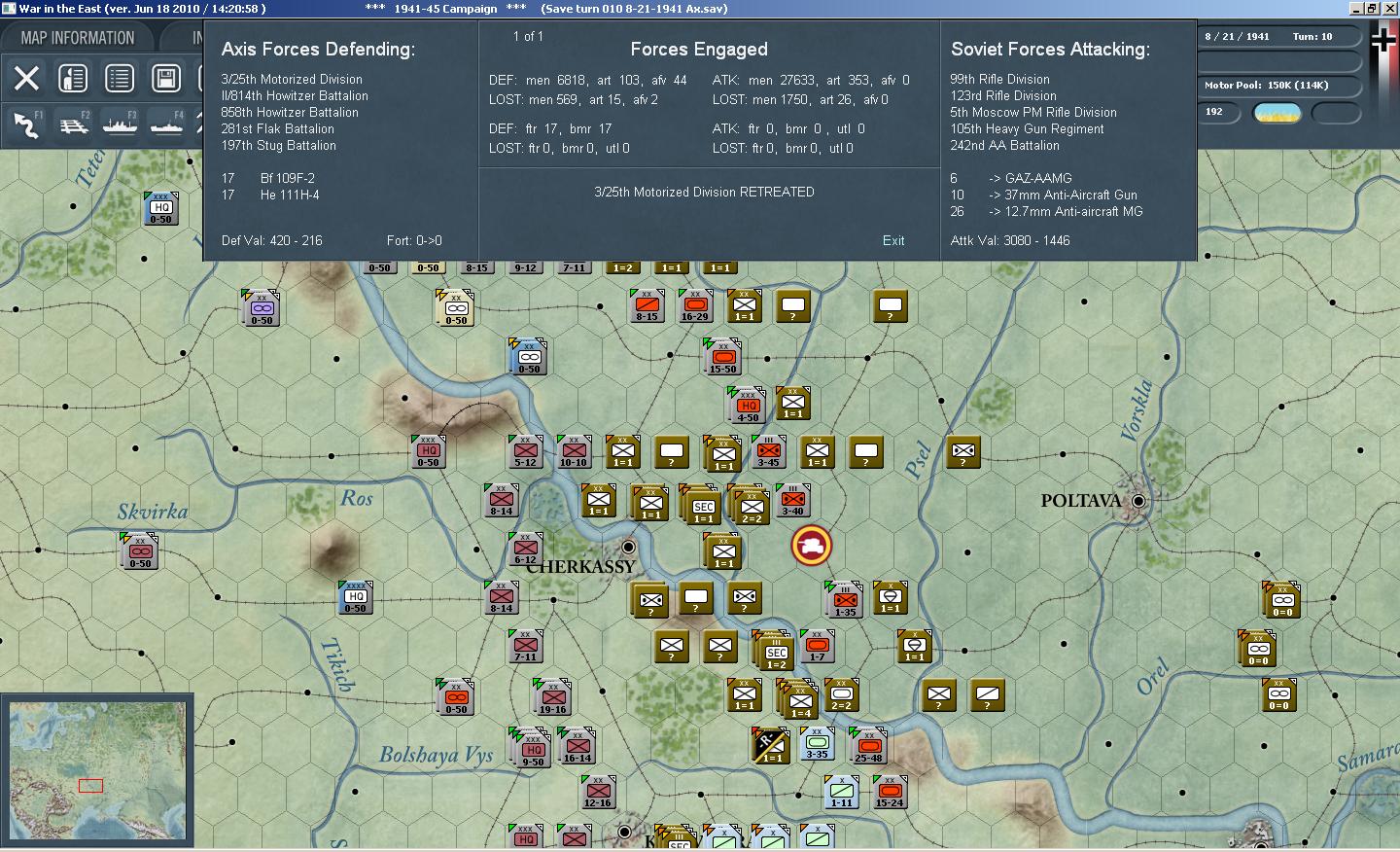Select the HQ counter labeled 9-50
1400x852 pixels.
click(532, 746)
